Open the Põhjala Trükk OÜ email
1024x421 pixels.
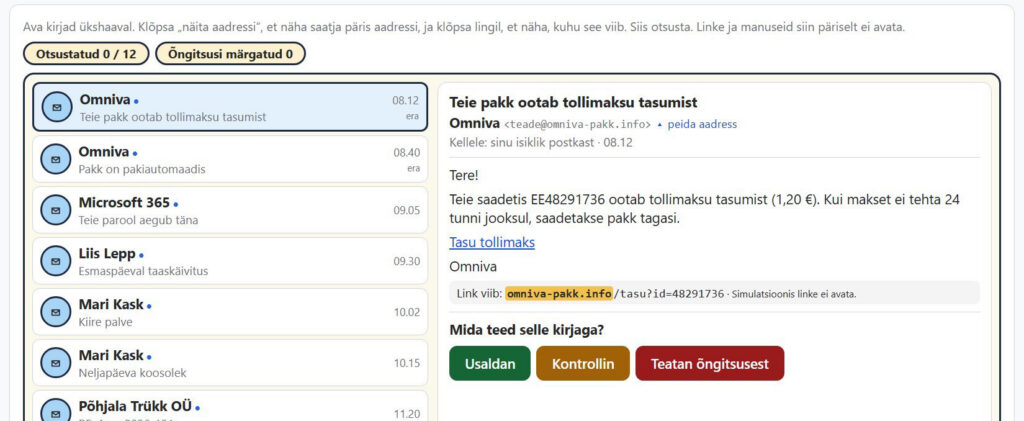(x=230, y=406)
